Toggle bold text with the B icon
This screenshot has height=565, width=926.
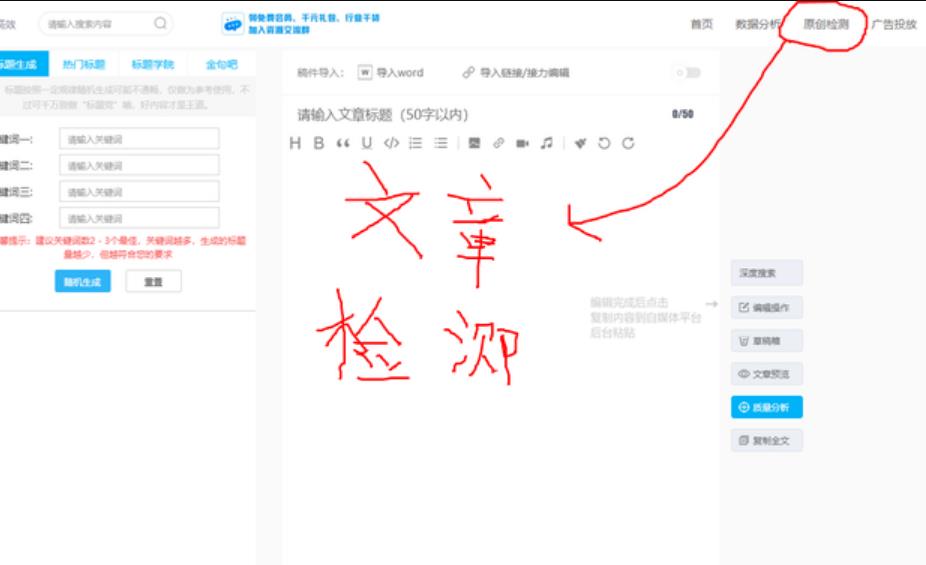coord(319,143)
